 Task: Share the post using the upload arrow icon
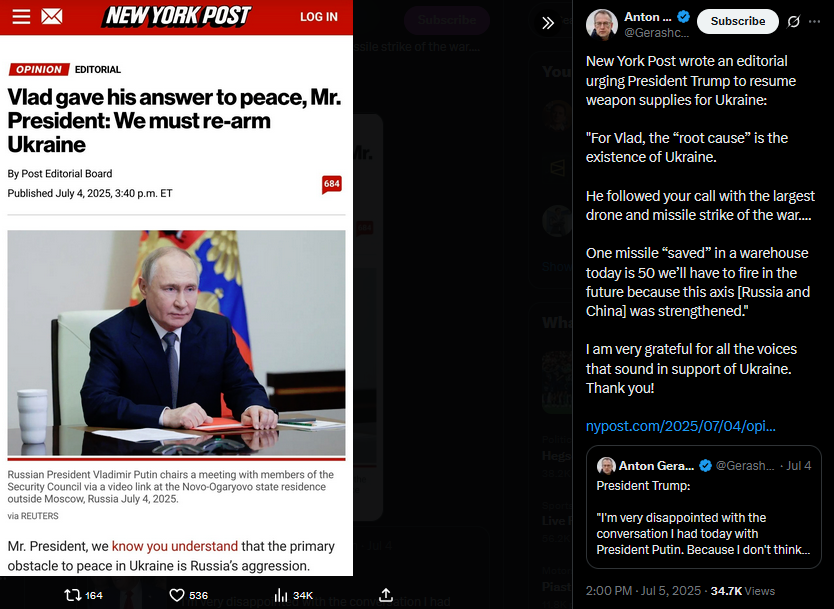pyautogui.click(x=386, y=595)
